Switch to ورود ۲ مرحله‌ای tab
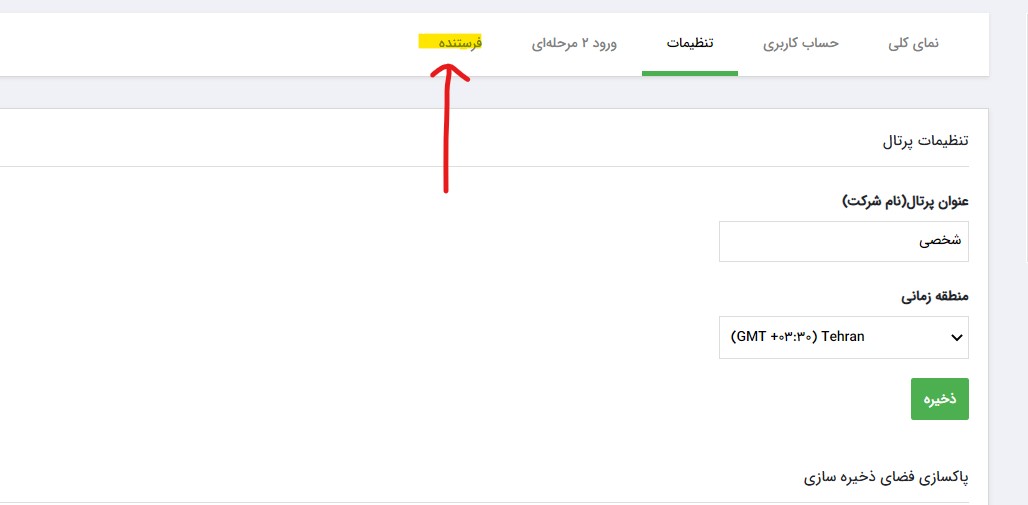The height and width of the screenshot is (505, 1028). pos(574,43)
